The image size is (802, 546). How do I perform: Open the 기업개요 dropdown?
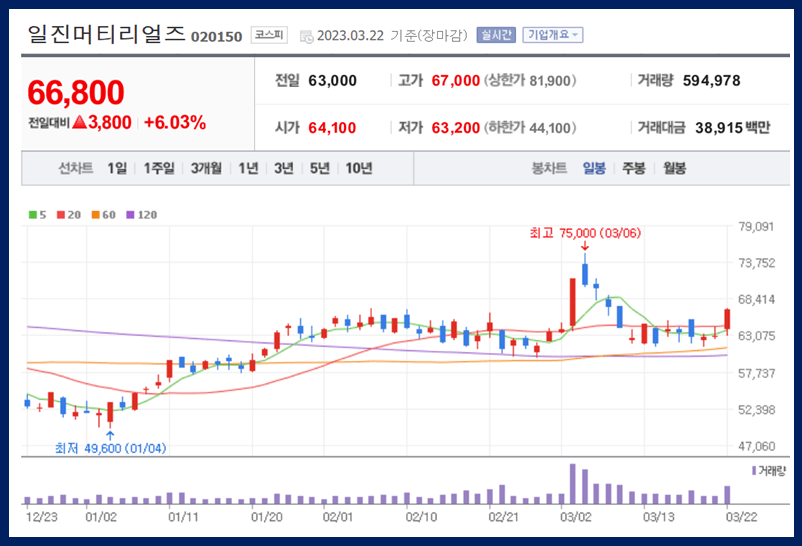[553, 35]
